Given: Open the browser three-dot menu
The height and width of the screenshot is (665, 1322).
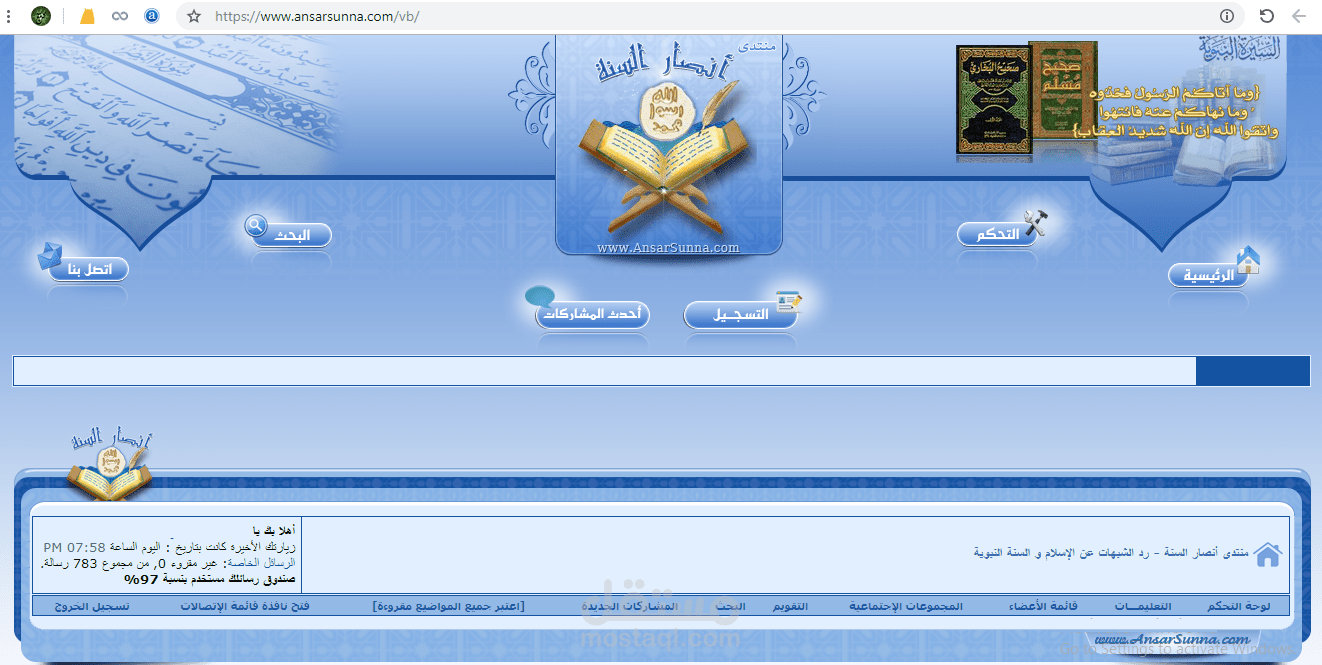Looking at the screenshot, I should pyautogui.click(x=8, y=16).
